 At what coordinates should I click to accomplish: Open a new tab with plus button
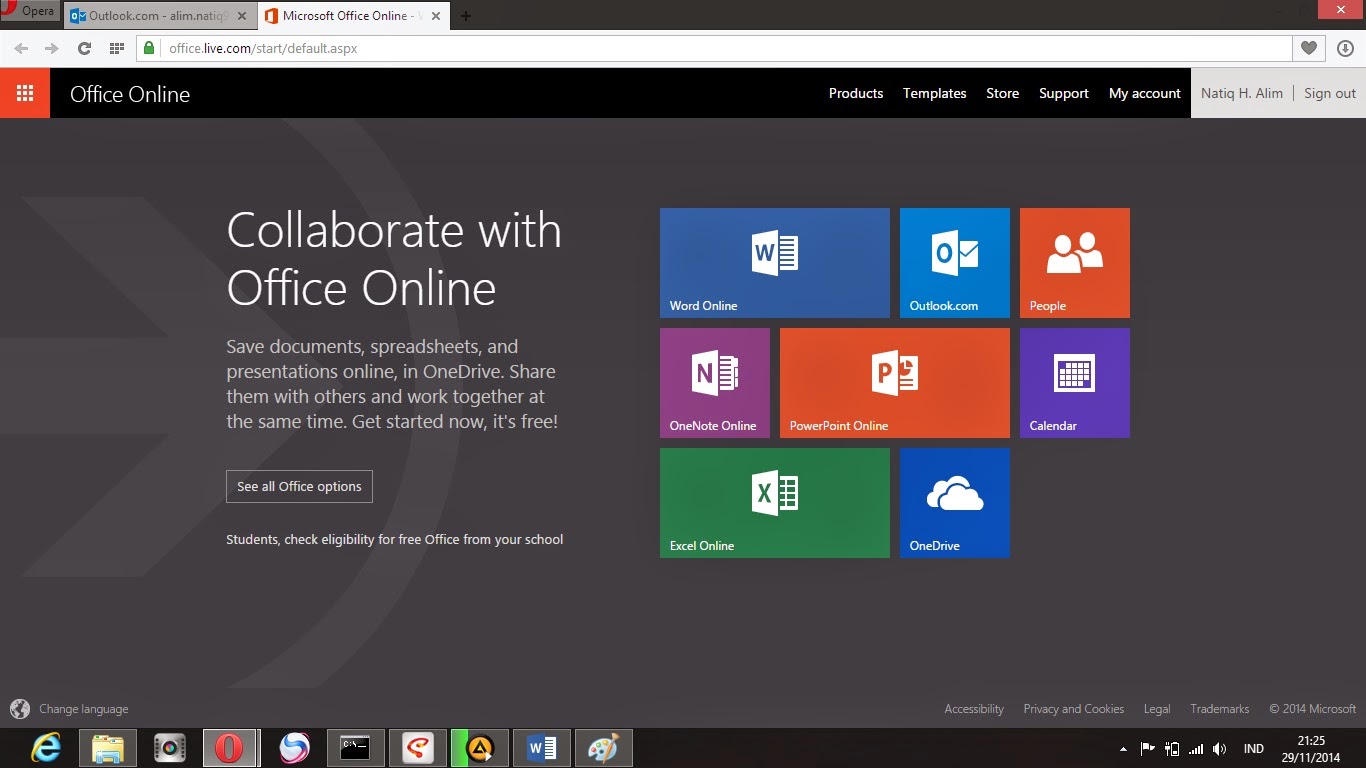466,16
